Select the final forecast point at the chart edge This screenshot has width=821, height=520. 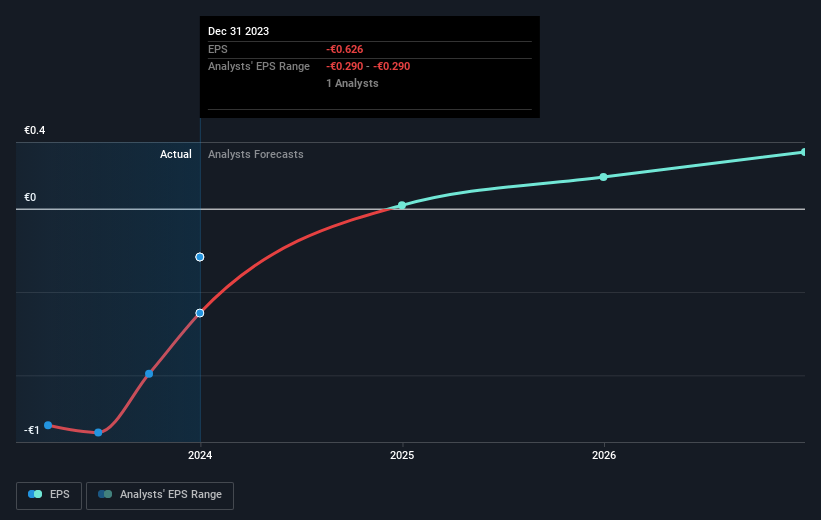pyautogui.click(x=804, y=152)
